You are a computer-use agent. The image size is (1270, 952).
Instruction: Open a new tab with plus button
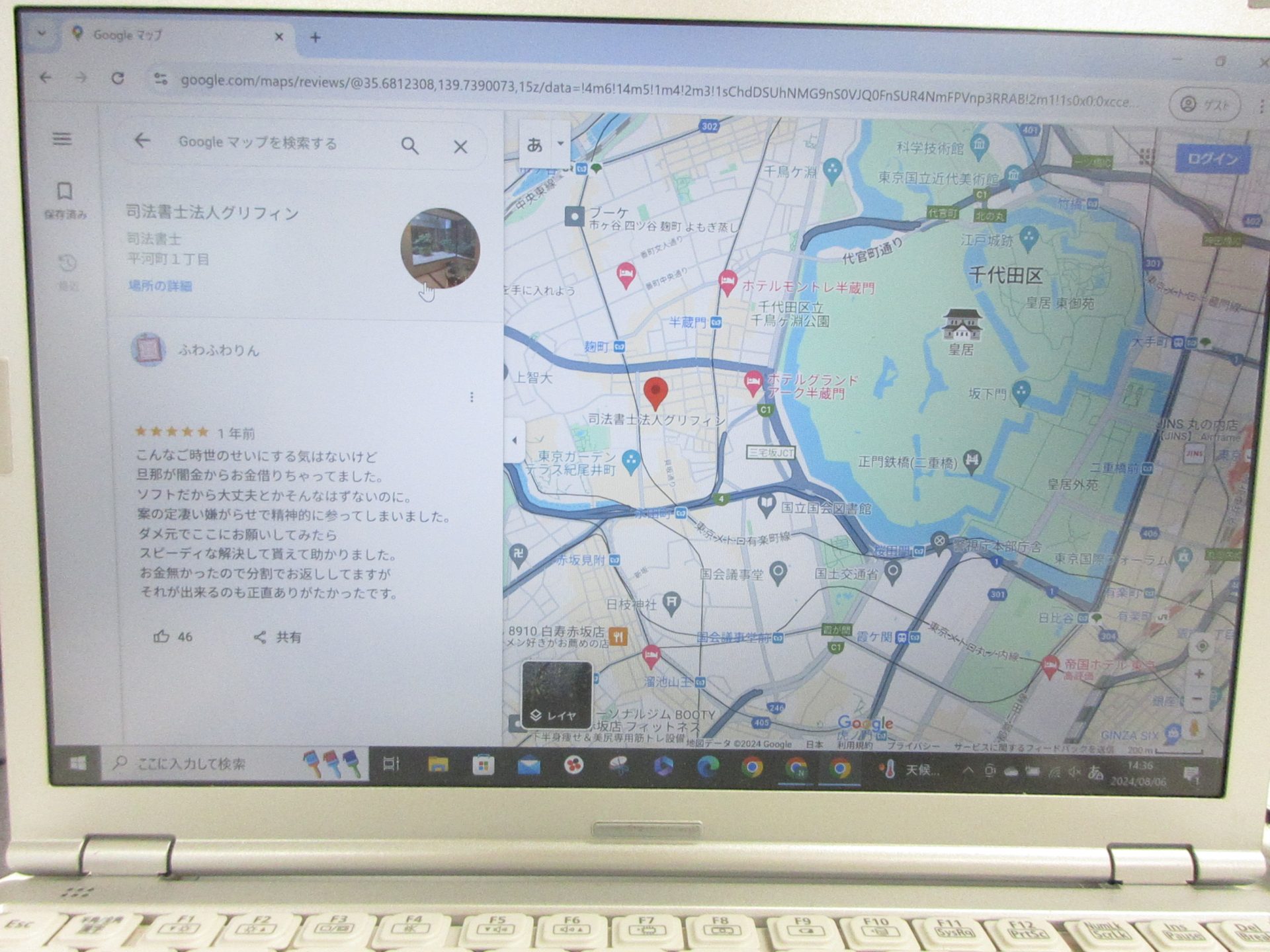(x=316, y=38)
